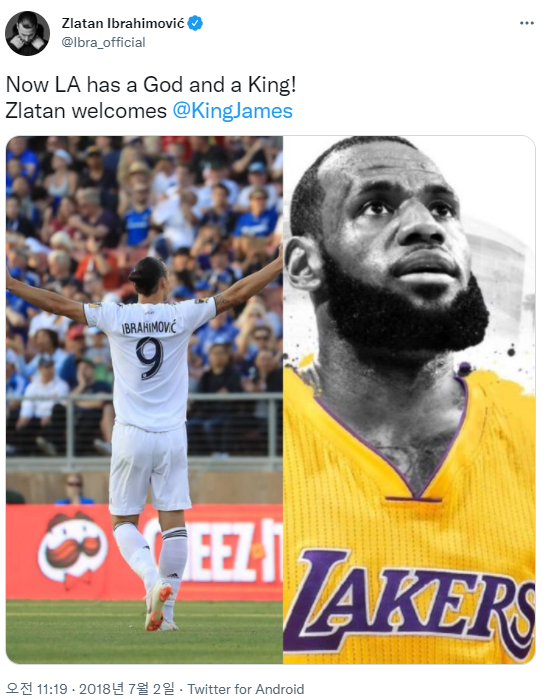The image size is (550, 699).
Task: Click the player's orange cleats on grass
Action: (x=160, y=607)
